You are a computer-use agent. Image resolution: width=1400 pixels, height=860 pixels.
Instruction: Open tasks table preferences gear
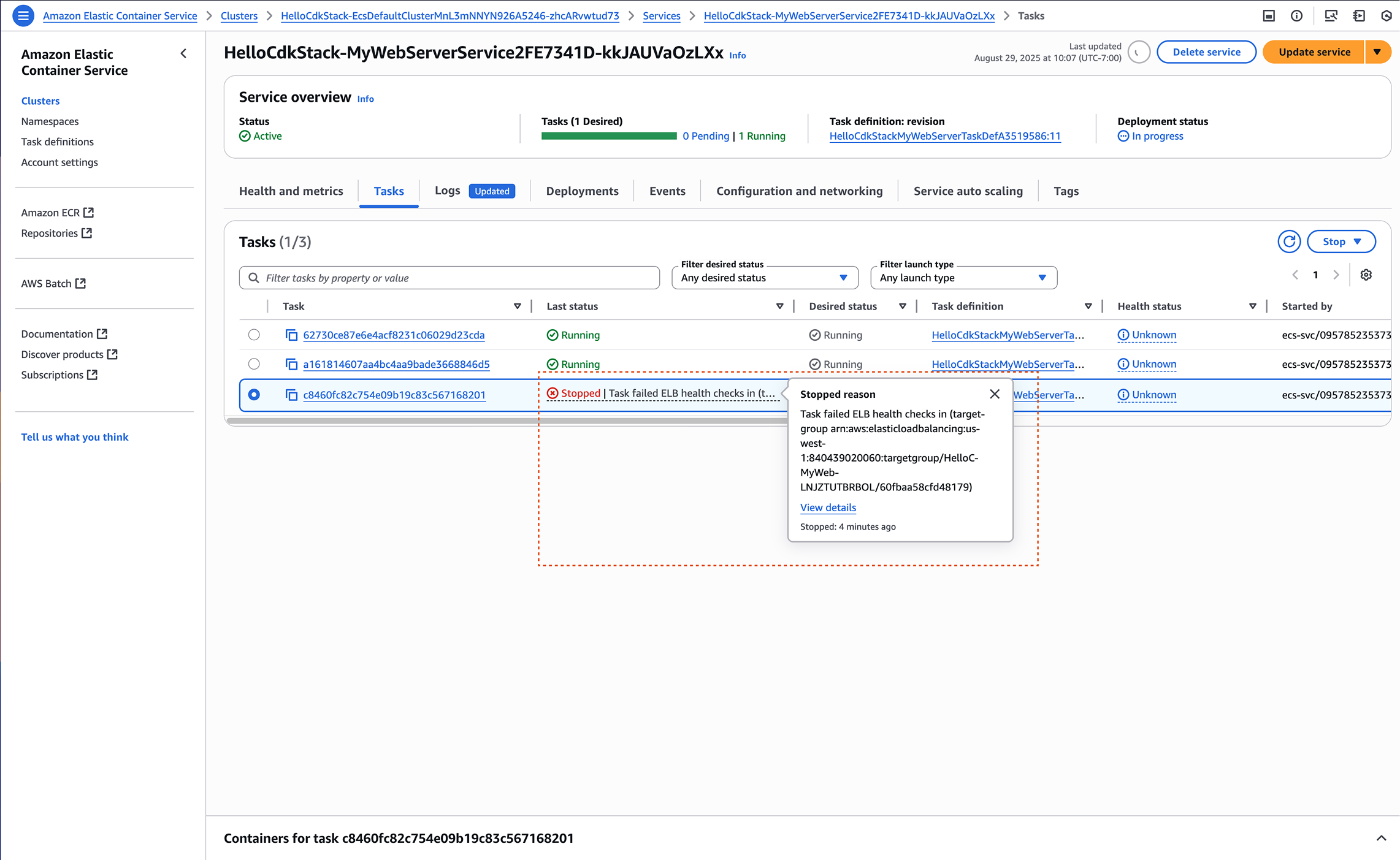click(1366, 275)
